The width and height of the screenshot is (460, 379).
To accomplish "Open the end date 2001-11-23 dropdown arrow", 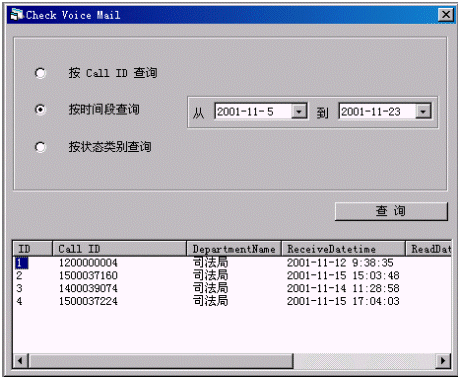I will 423,111.
